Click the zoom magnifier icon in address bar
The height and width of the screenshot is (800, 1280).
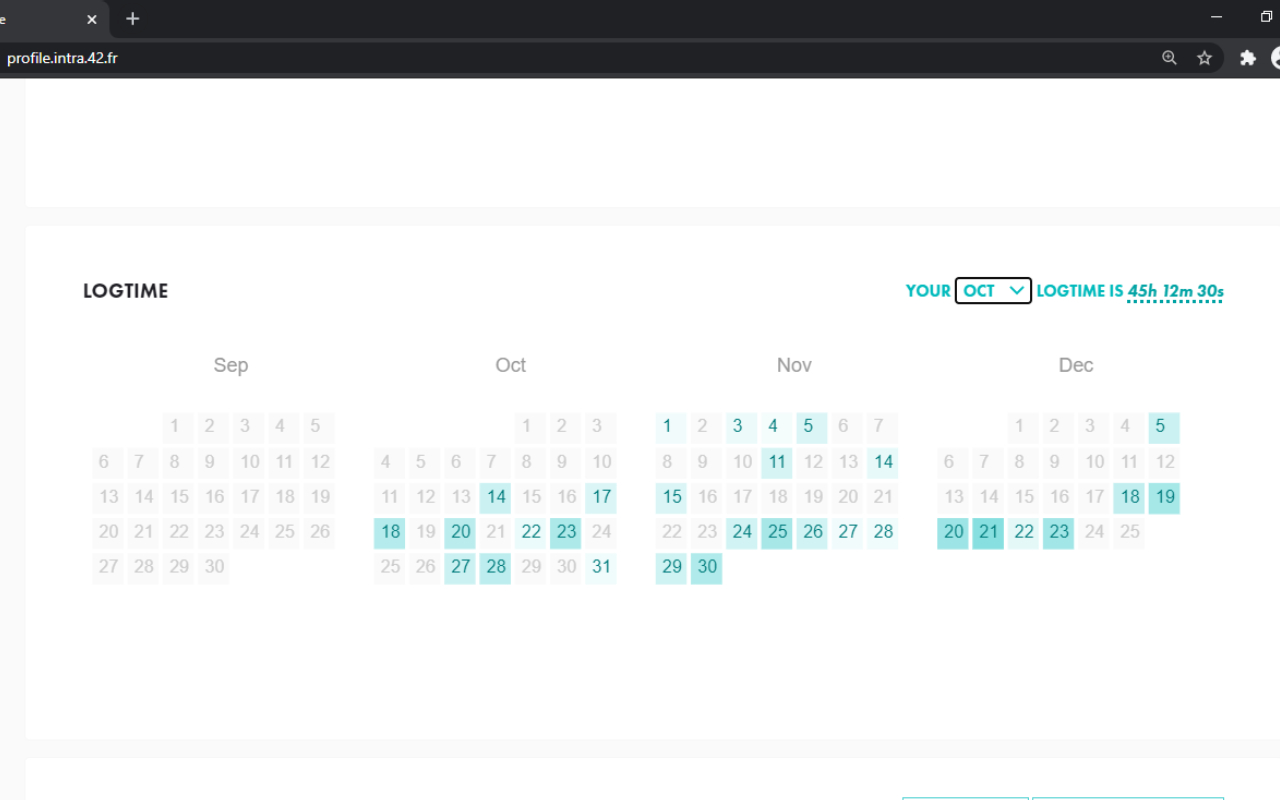tap(1169, 58)
